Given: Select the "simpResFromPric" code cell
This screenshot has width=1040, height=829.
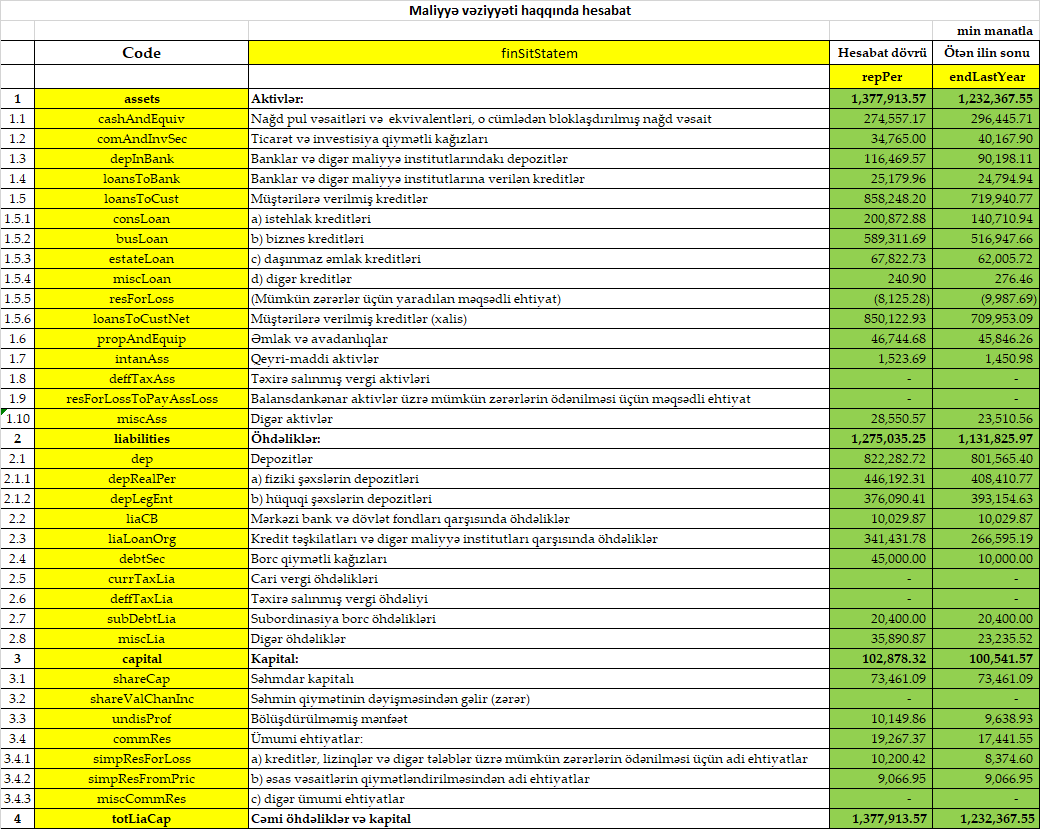Looking at the screenshot, I should click(x=141, y=779).
